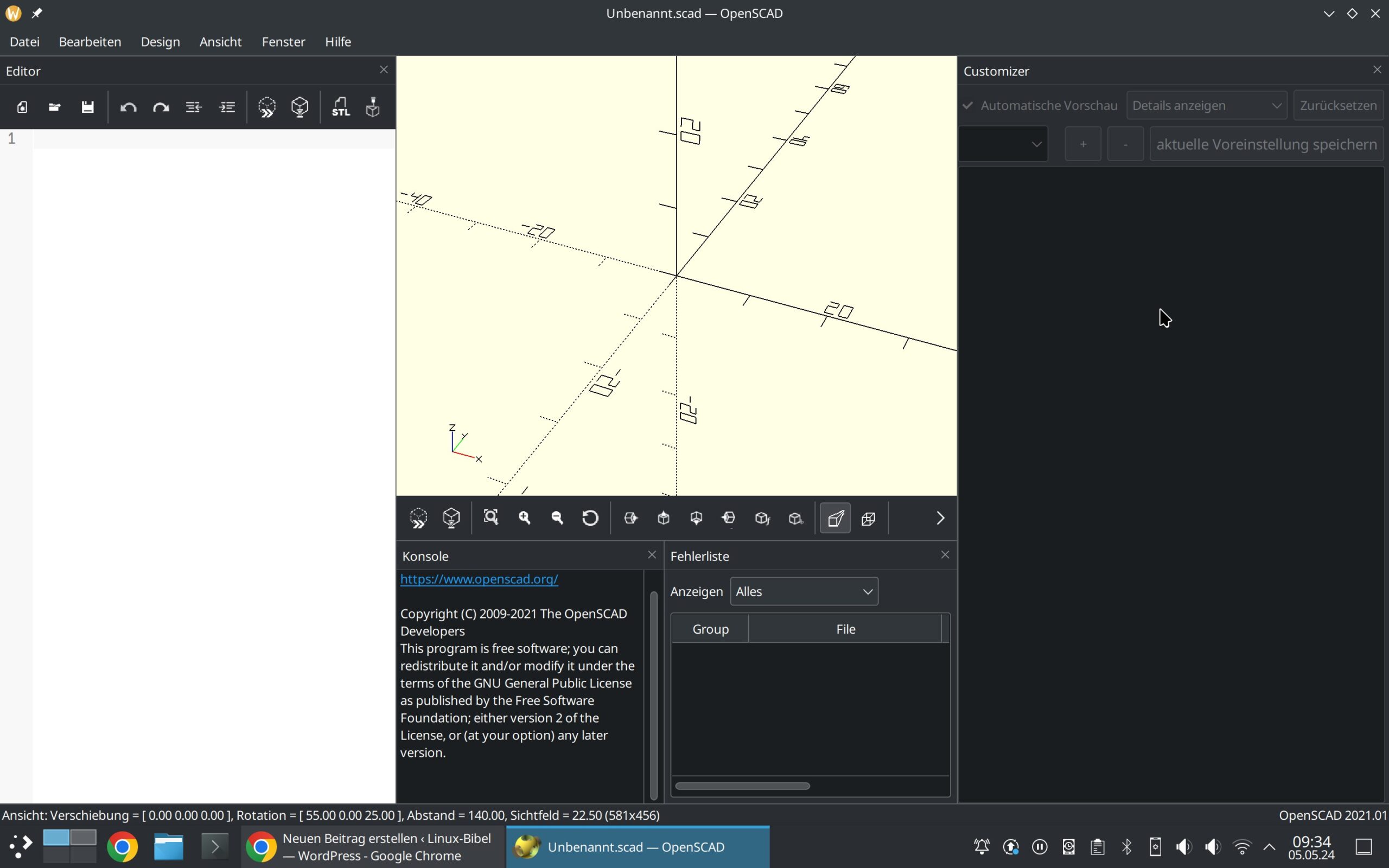The height and width of the screenshot is (868, 1389).
Task: Click the Send to 3D printer icon
Action: (373, 107)
